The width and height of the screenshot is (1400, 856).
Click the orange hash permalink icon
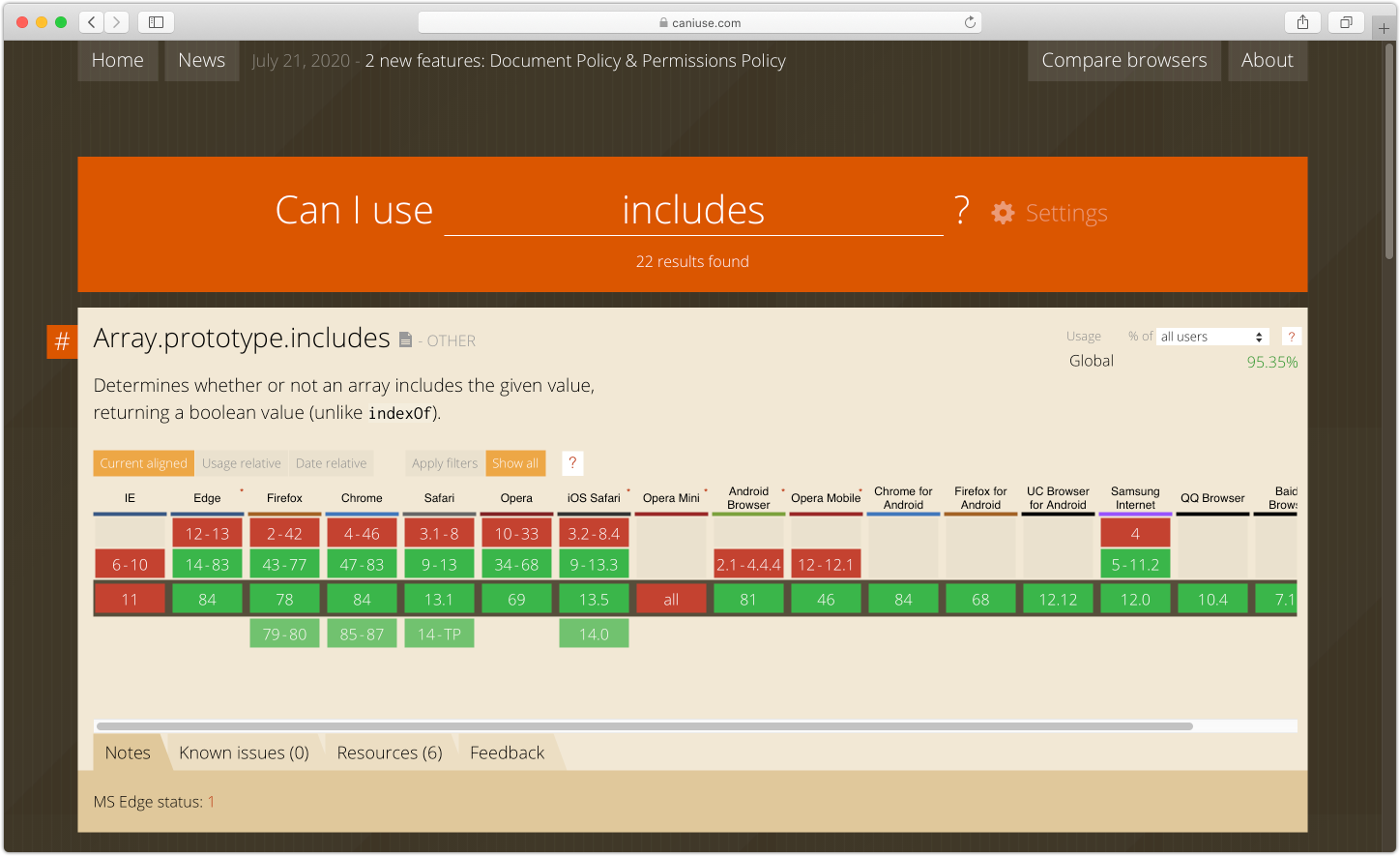[x=62, y=341]
